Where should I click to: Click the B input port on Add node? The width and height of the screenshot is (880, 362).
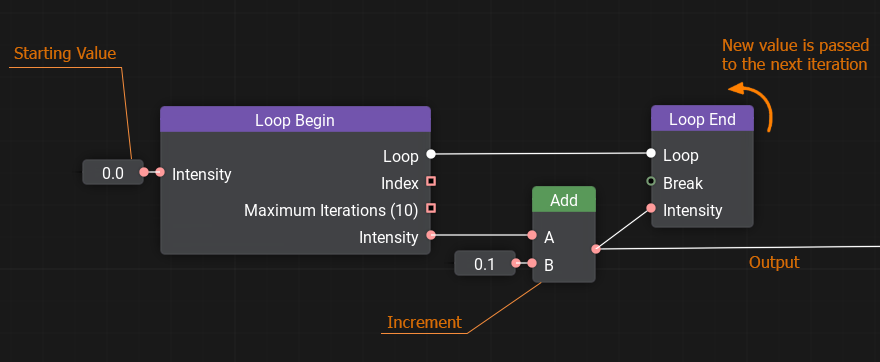[x=532, y=263]
